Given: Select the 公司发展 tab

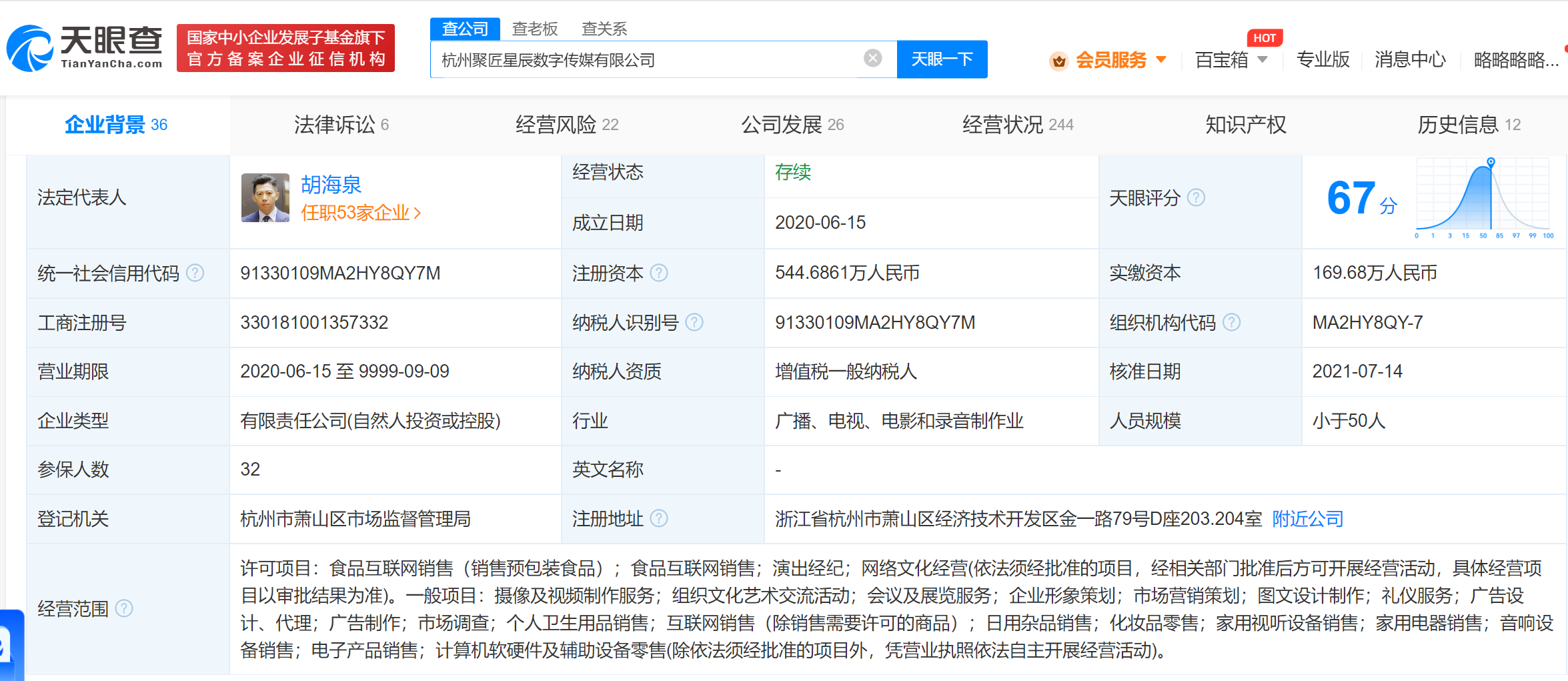Looking at the screenshot, I should (792, 125).
